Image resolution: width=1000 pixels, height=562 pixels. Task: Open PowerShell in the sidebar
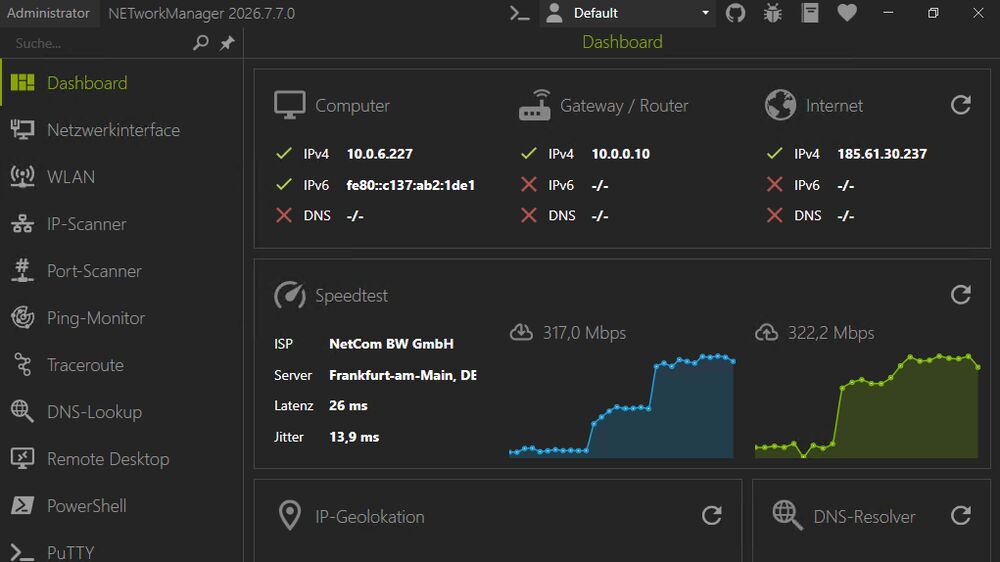121,506
